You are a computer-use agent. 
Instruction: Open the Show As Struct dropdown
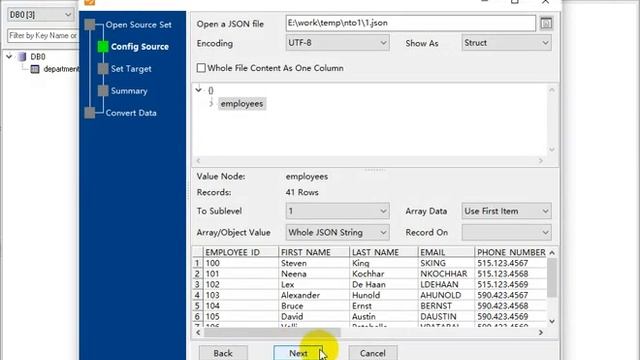point(507,43)
